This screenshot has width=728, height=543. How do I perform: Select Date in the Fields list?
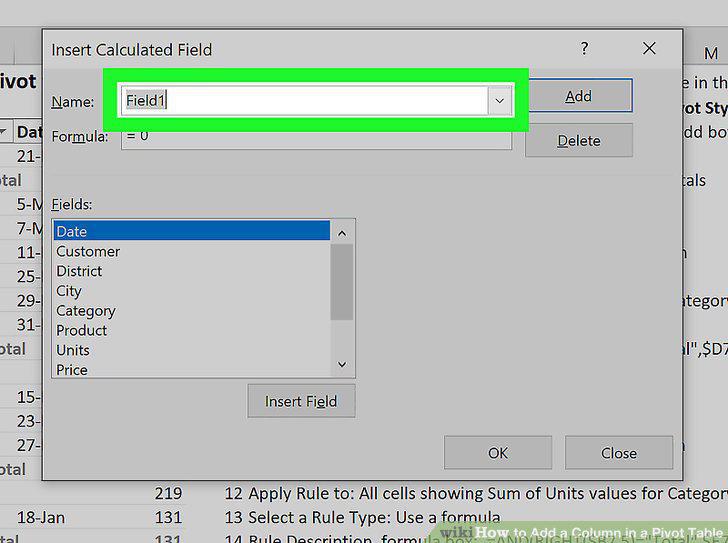coord(192,231)
